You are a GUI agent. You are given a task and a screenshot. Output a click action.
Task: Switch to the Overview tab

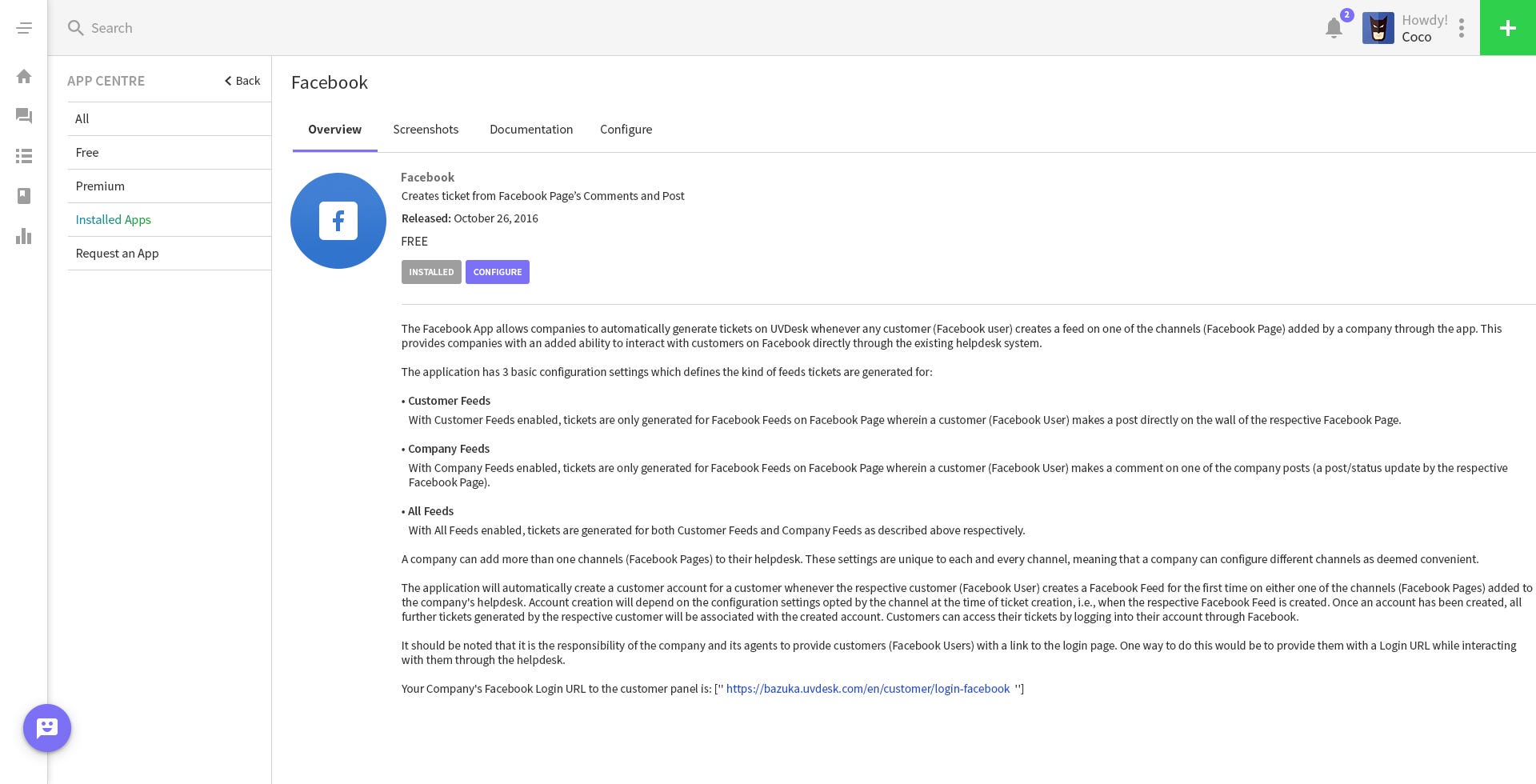coord(335,130)
